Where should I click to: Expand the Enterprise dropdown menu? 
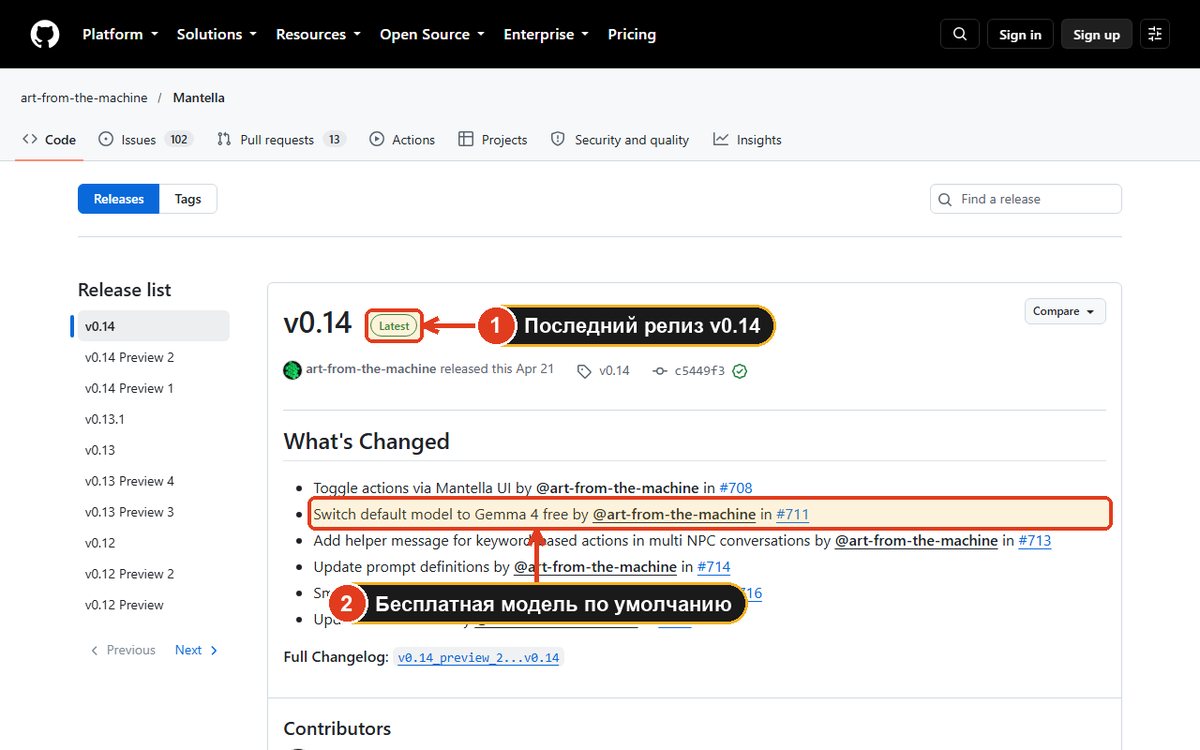[x=546, y=34]
